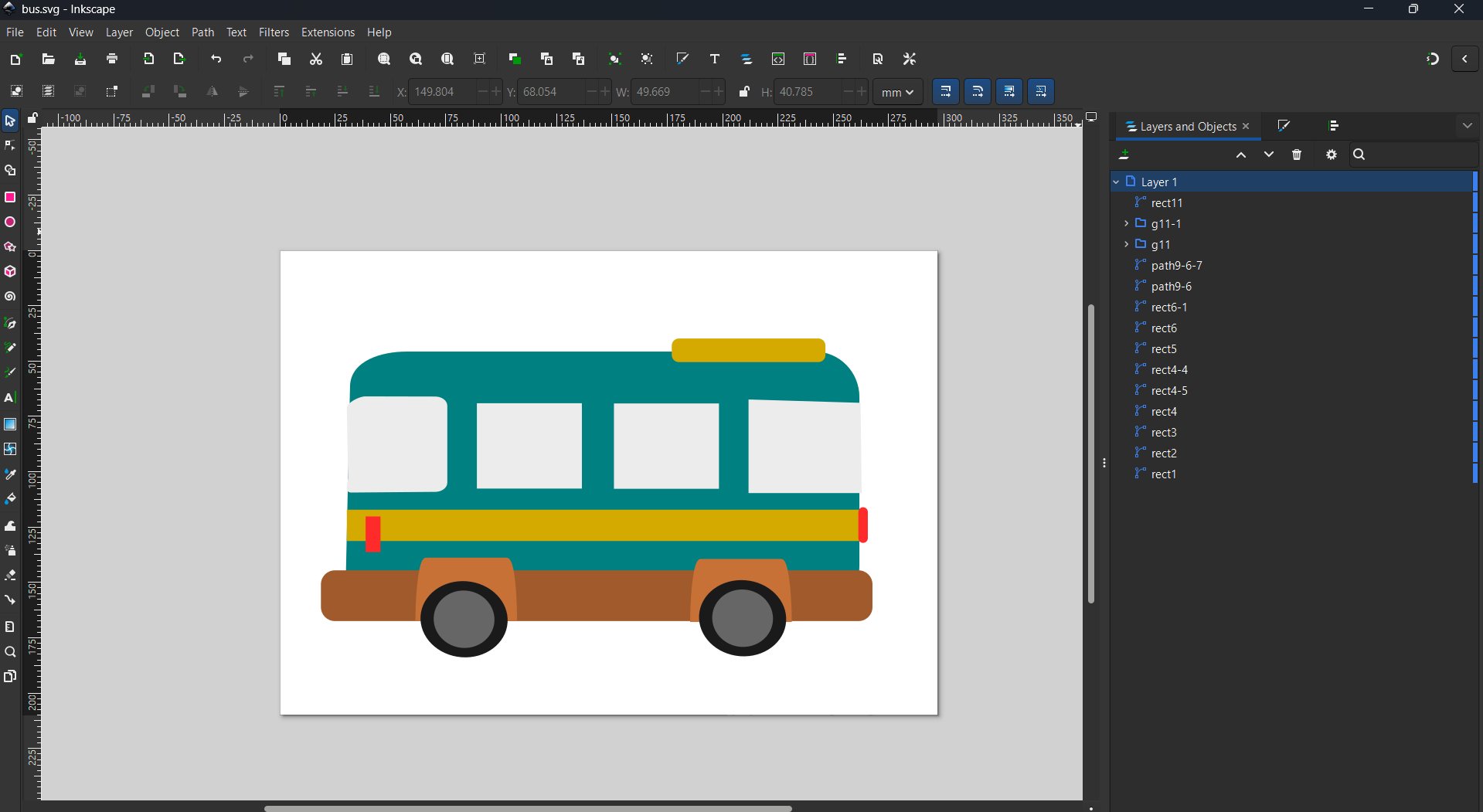The image size is (1483, 812).
Task: Close the Layers and Objects tab
Action: coord(1247,126)
